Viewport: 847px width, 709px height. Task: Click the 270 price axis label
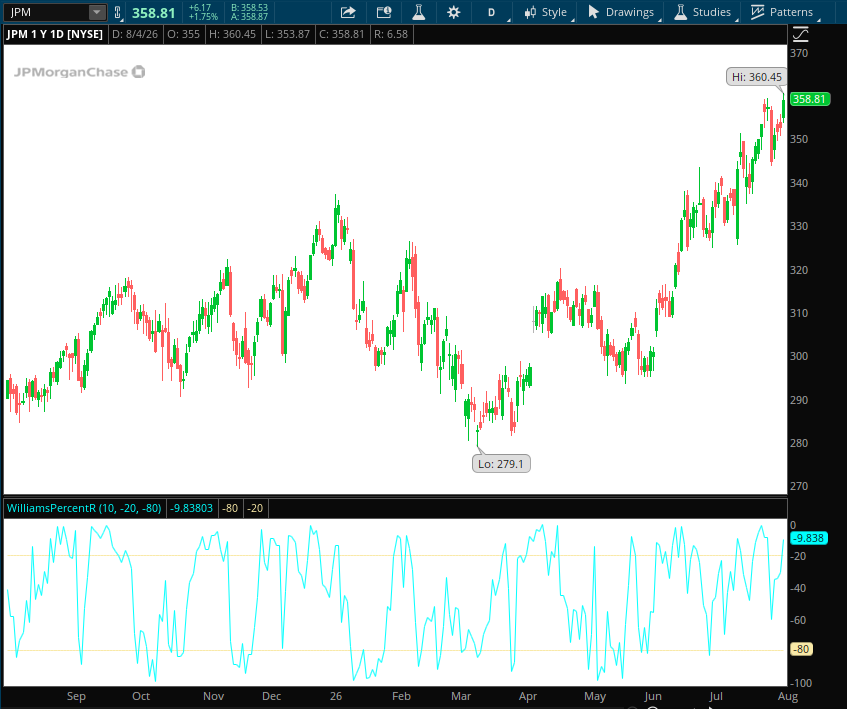799,486
